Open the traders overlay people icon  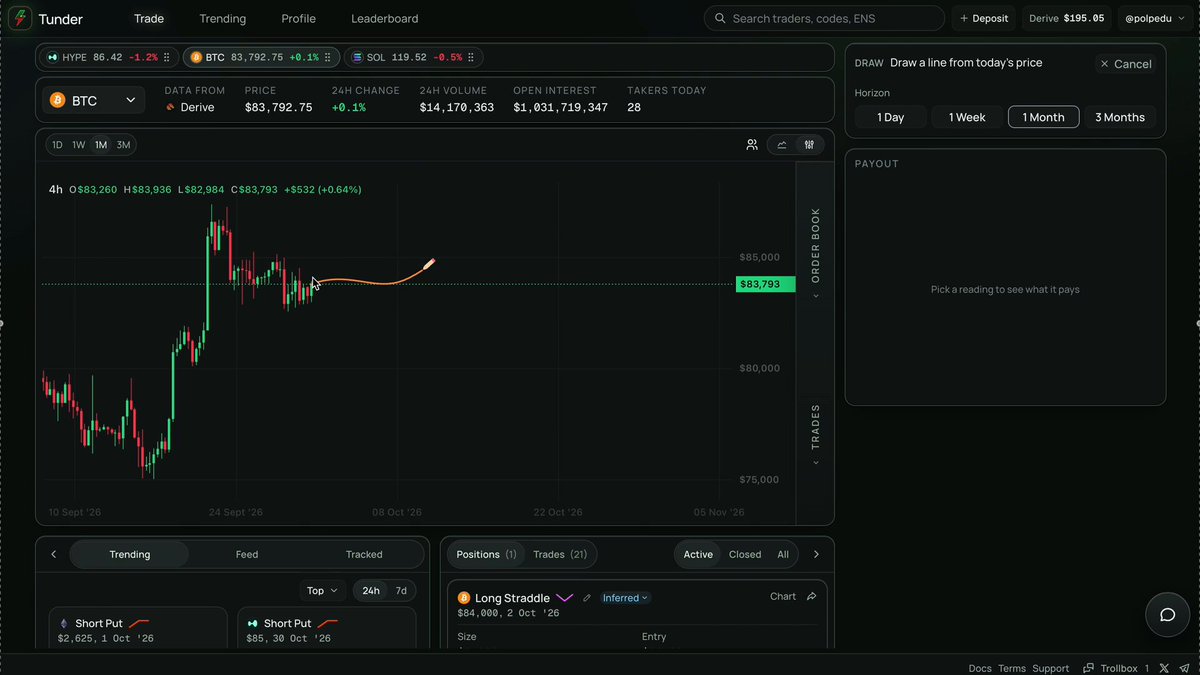tap(752, 145)
